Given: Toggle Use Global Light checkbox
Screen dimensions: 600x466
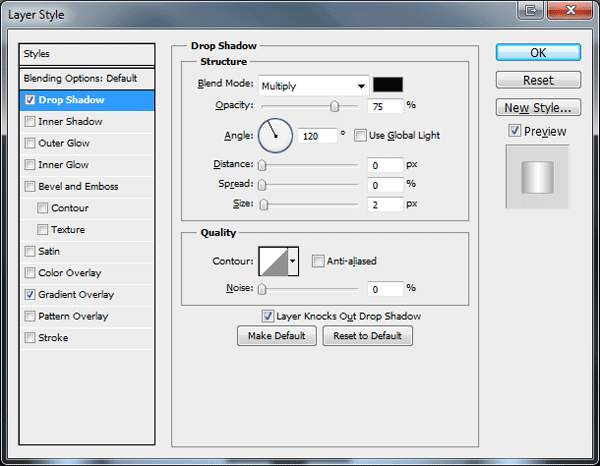Looking at the screenshot, I should (360, 135).
